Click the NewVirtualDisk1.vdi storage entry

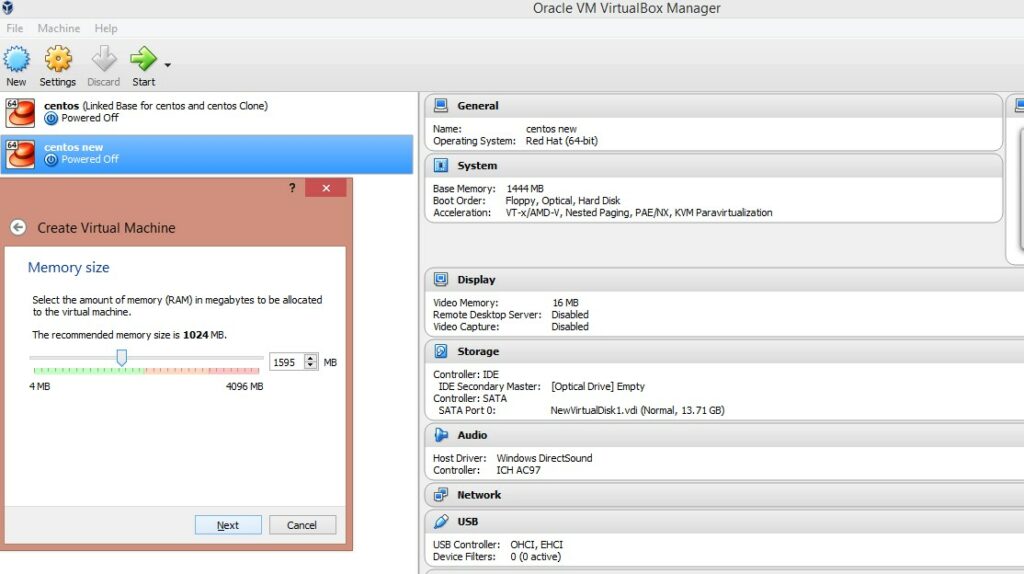[x=637, y=411]
